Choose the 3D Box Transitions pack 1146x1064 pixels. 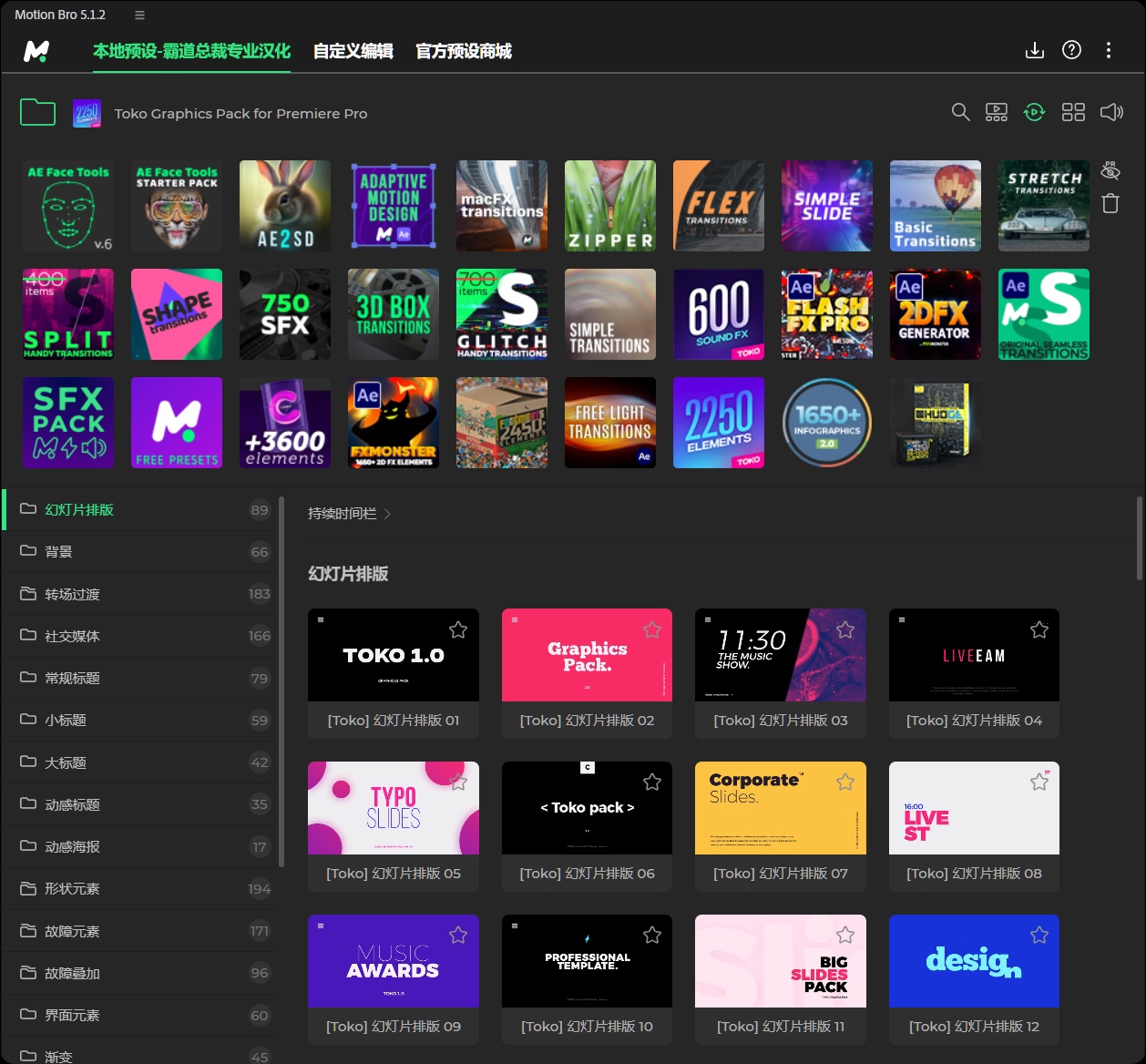(x=394, y=314)
